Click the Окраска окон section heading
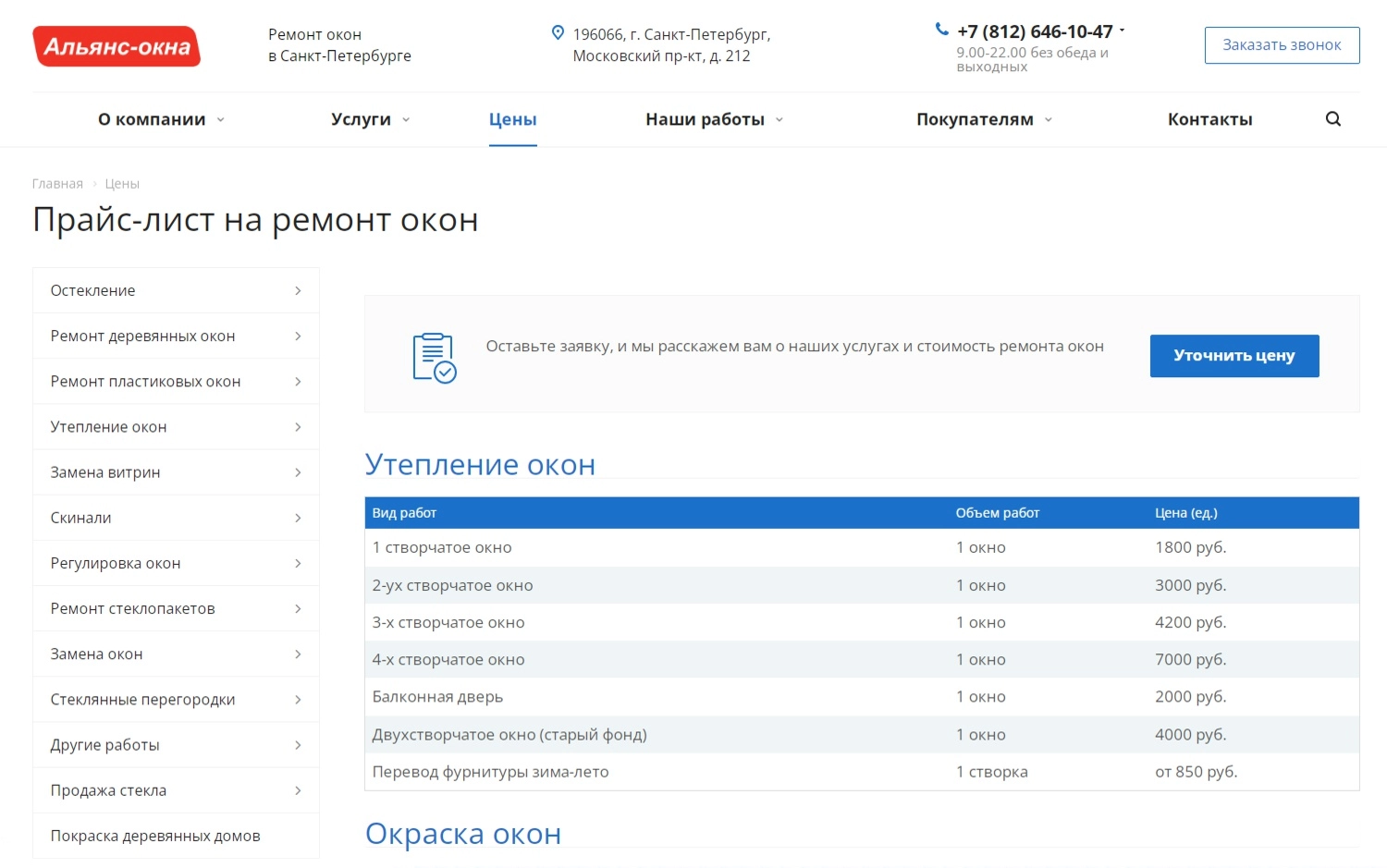The width and height of the screenshot is (1387, 868). coord(463,834)
